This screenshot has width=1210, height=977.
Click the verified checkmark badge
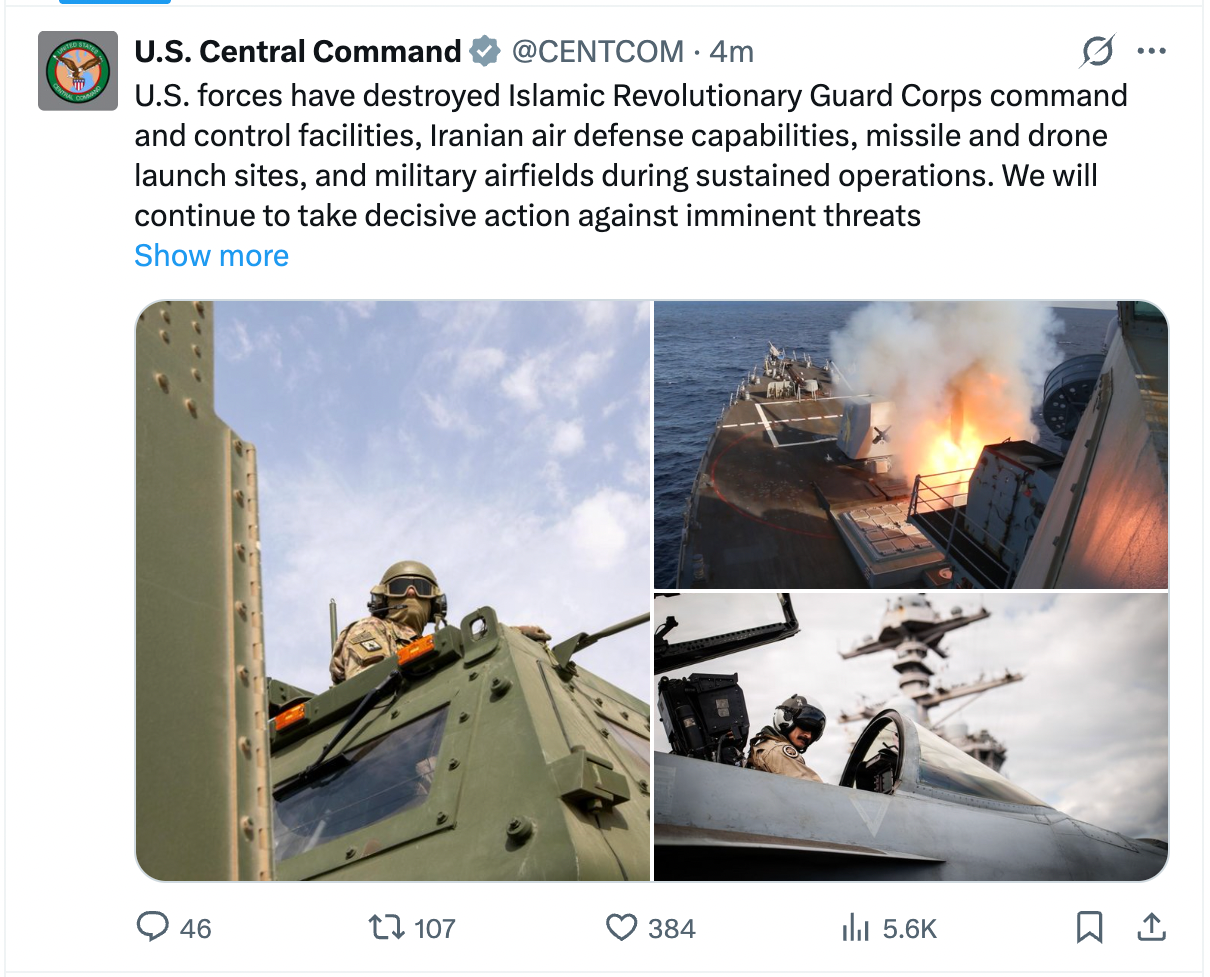pos(484,50)
